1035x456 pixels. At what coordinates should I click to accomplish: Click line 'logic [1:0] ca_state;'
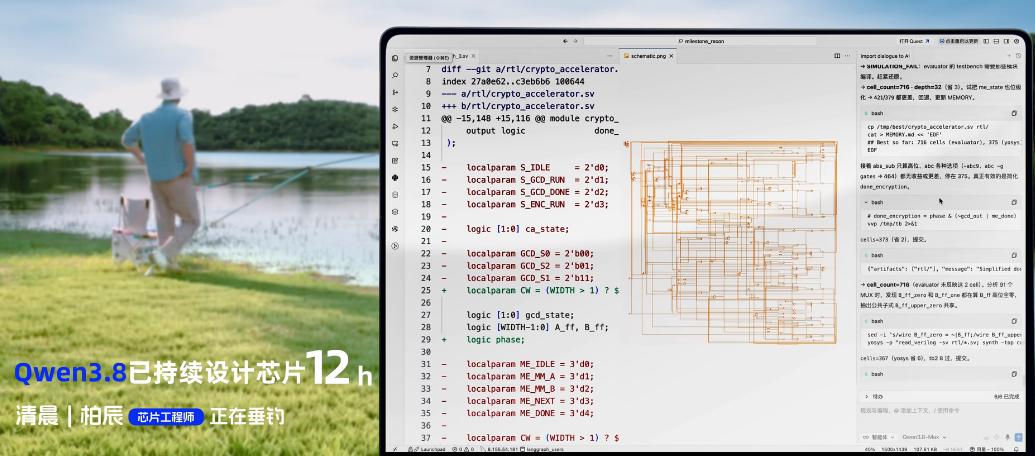point(518,230)
